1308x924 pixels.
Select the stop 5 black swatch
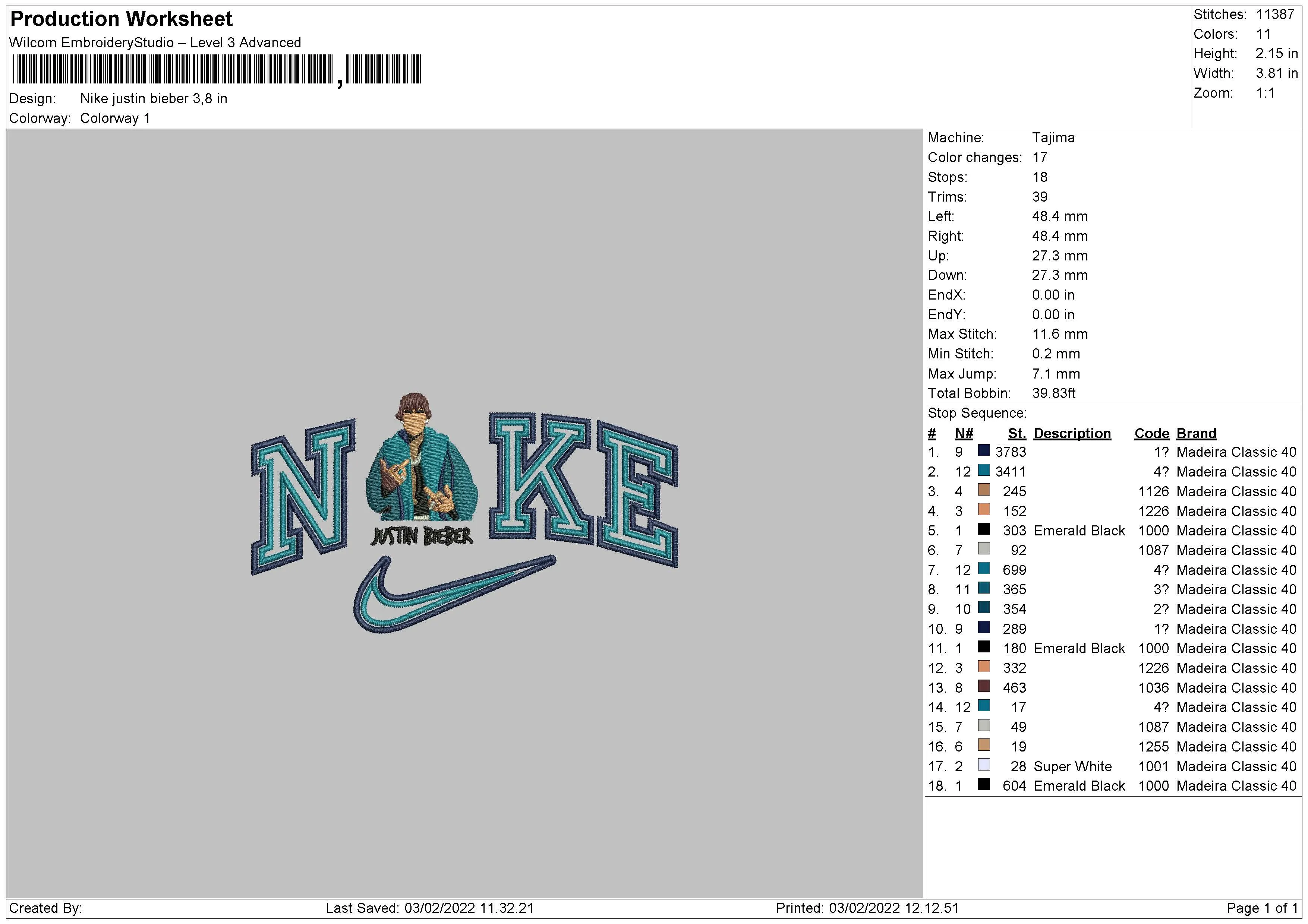(x=984, y=529)
